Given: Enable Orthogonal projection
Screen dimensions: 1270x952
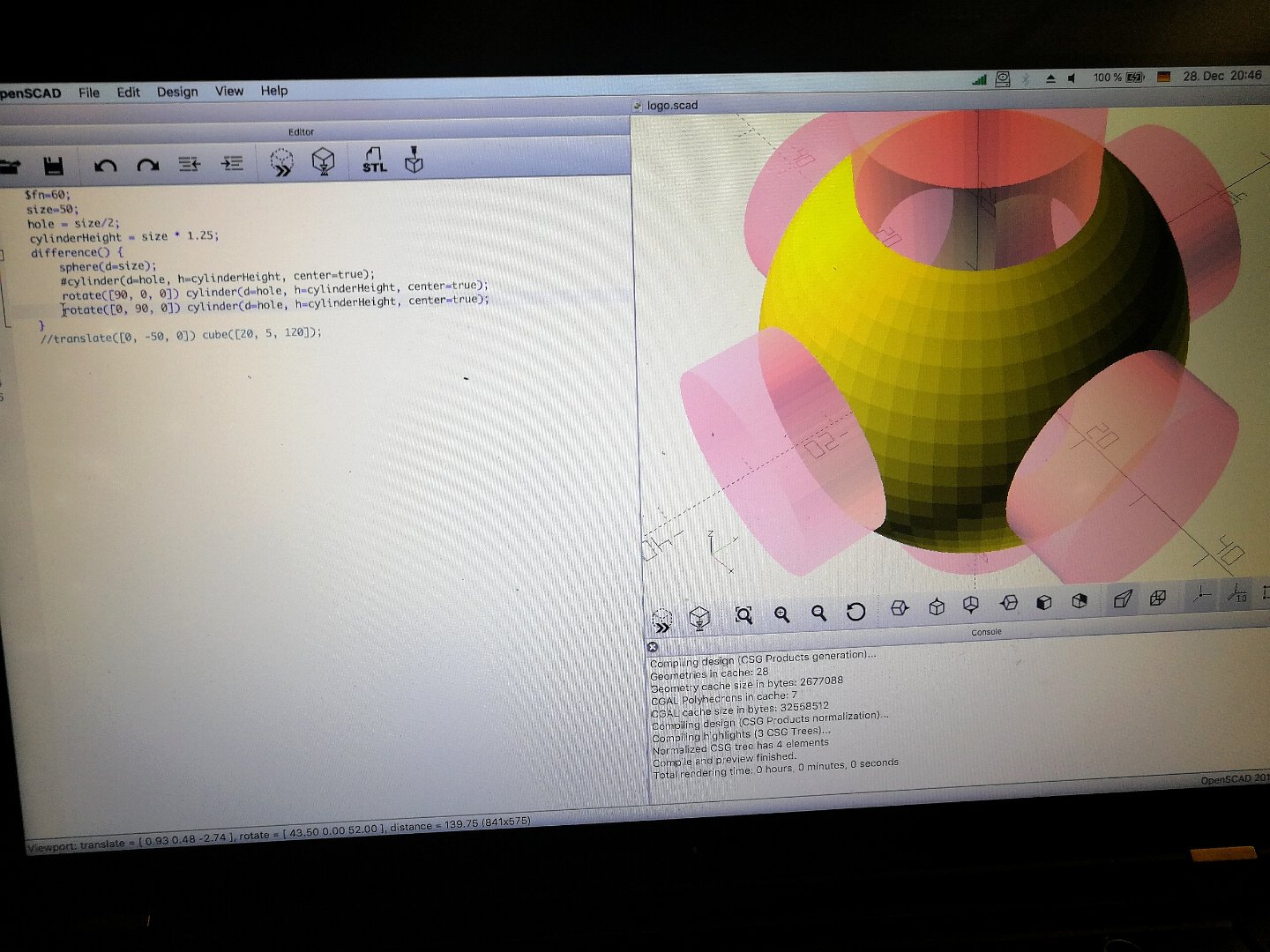Looking at the screenshot, I should tap(1159, 598).
